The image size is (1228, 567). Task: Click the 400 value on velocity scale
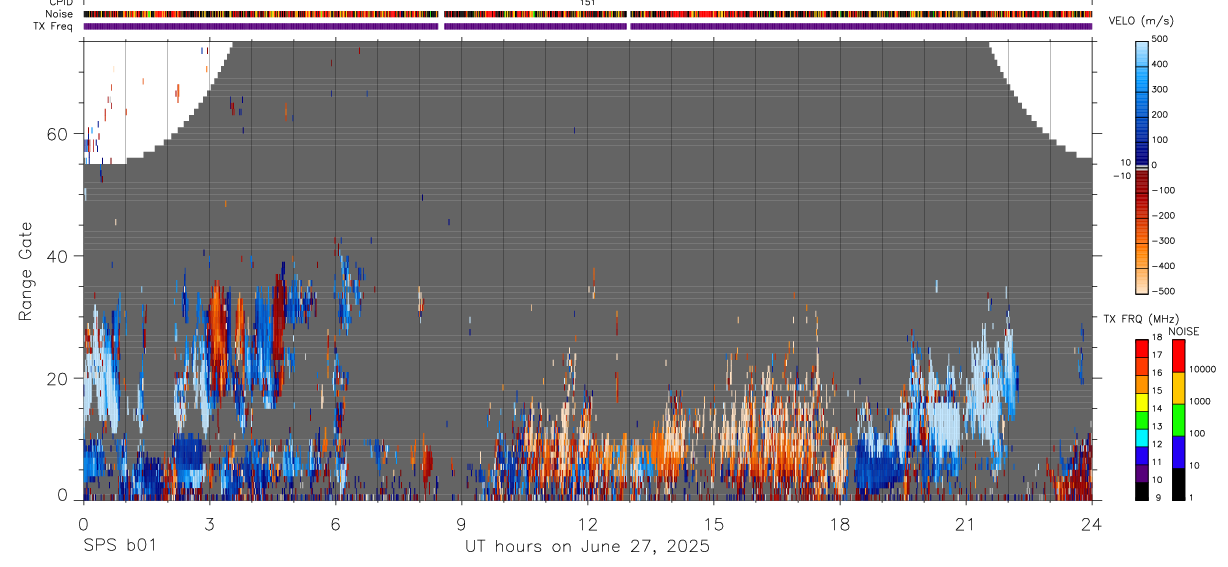coord(1159,64)
